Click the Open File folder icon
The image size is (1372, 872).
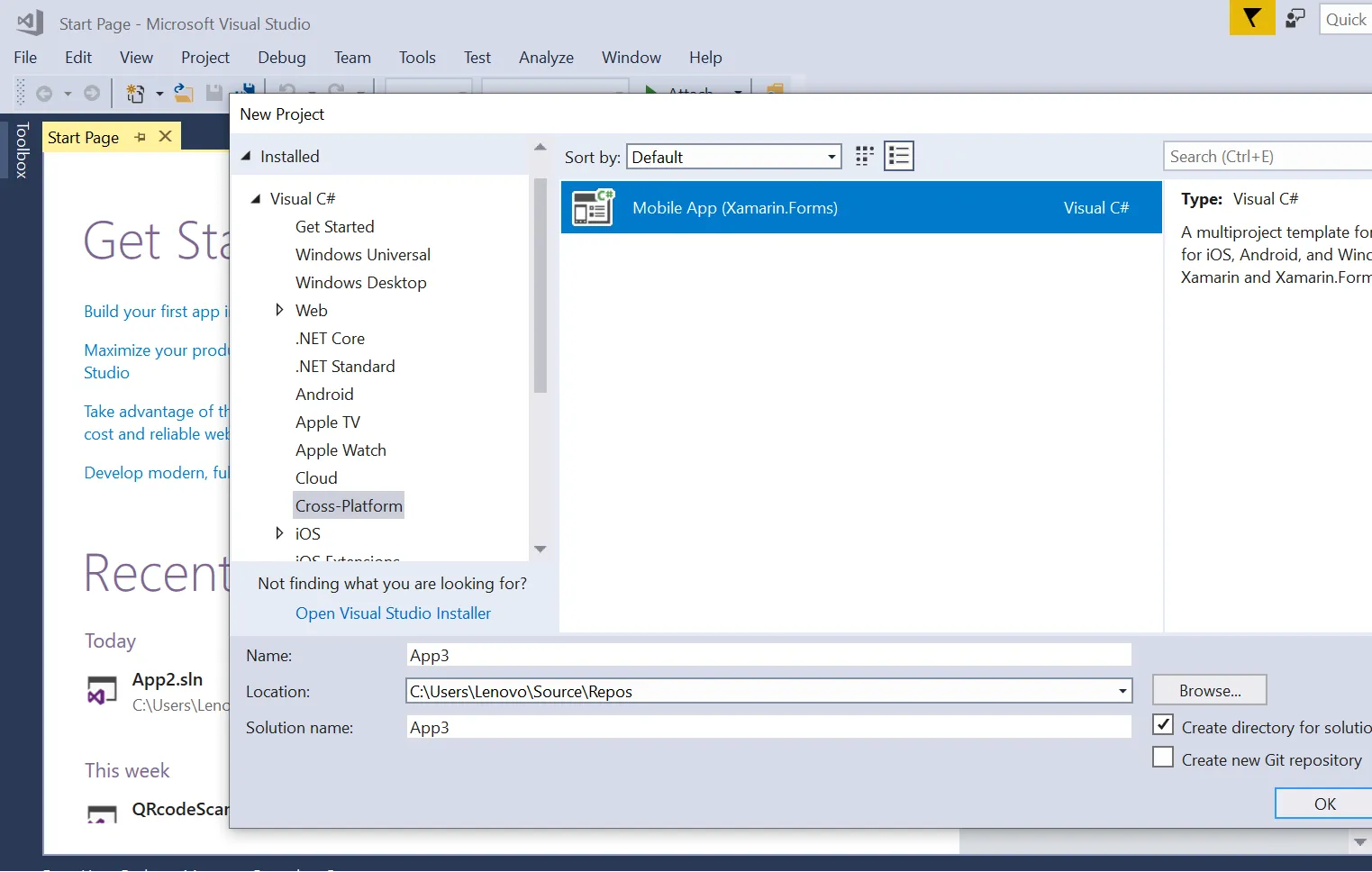coord(184,93)
